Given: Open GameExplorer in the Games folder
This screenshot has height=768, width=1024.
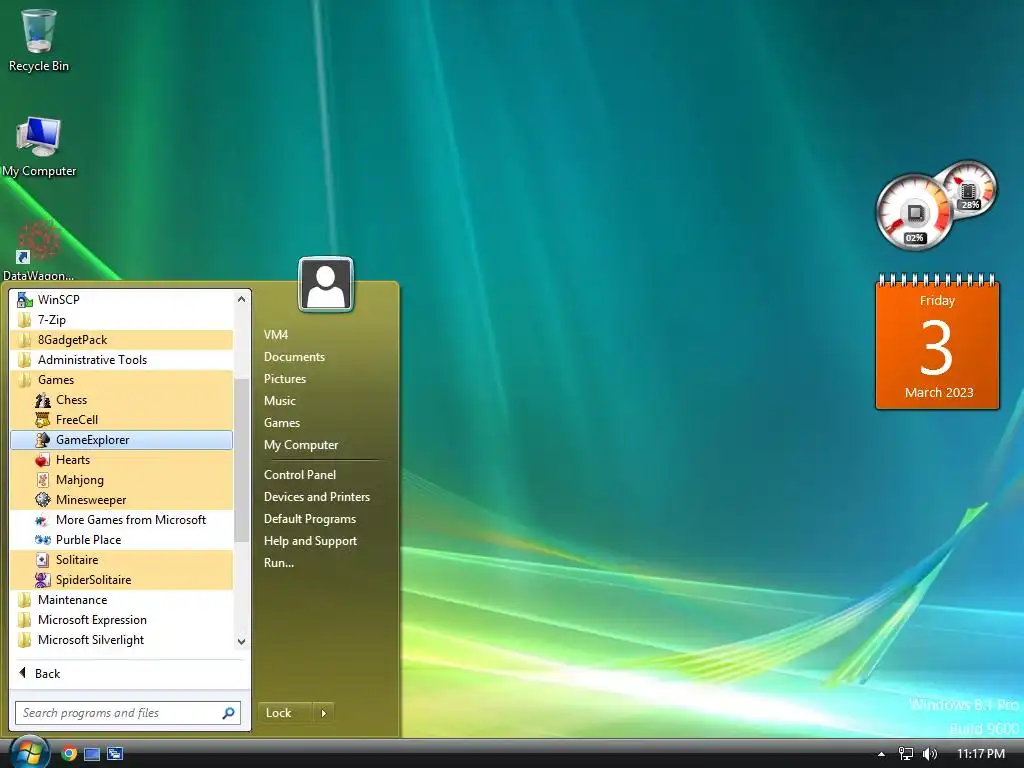Looking at the screenshot, I should pyautogui.click(x=122, y=440).
